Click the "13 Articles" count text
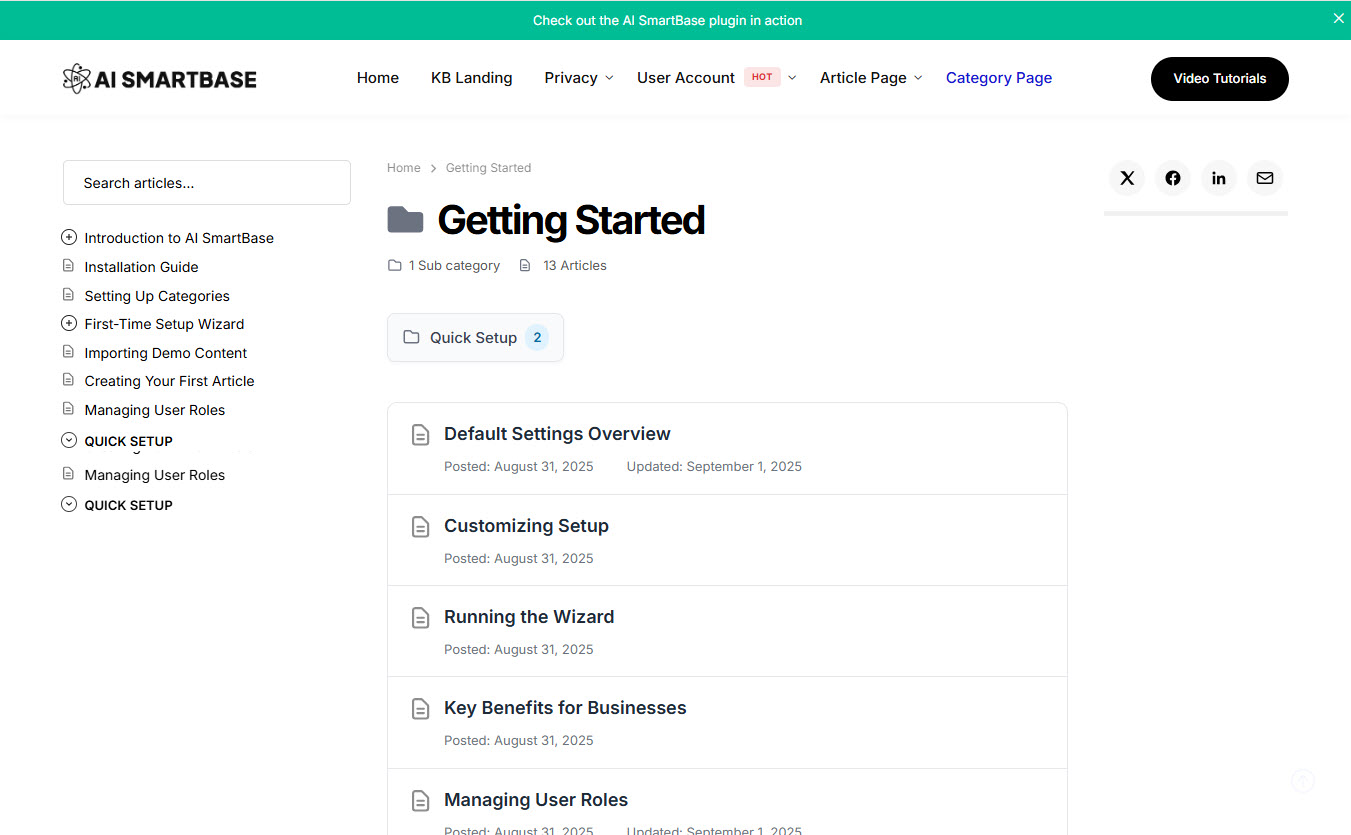 (x=575, y=266)
